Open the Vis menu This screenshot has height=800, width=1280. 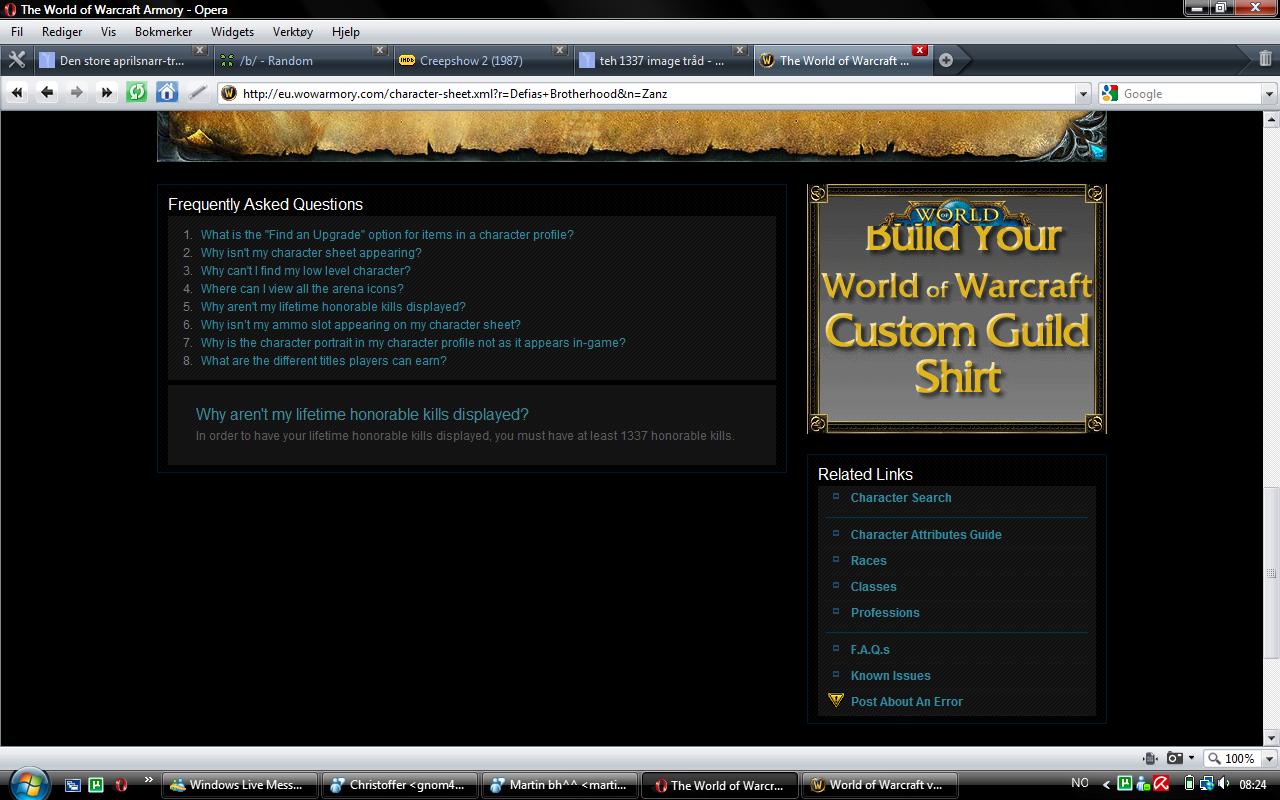pos(108,32)
